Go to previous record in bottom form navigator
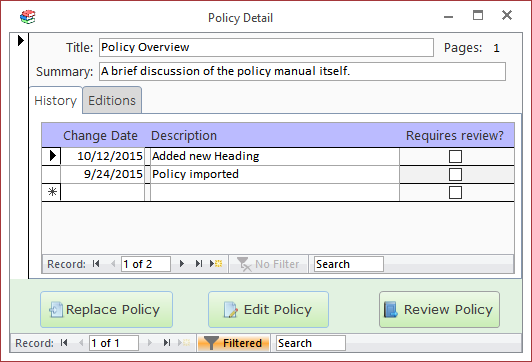532x362 pixels. pyautogui.click(x=81, y=343)
